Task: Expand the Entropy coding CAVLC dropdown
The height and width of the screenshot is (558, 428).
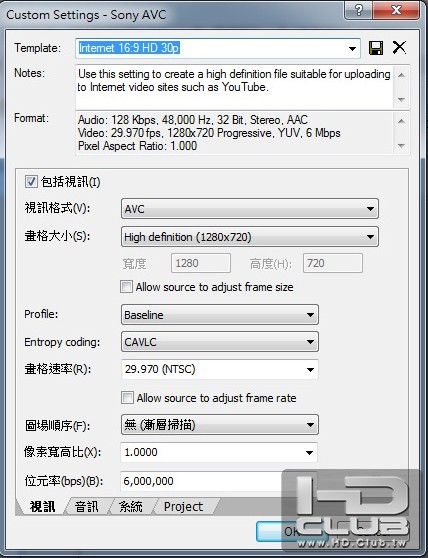Action: [220, 342]
